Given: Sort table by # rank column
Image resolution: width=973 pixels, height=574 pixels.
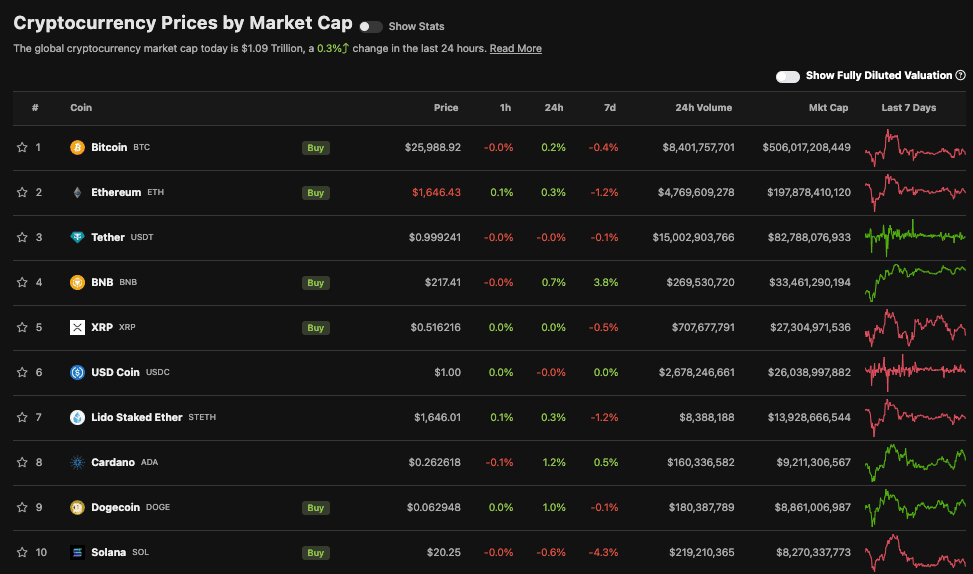Looking at the screenshot, I should point(35,107).
